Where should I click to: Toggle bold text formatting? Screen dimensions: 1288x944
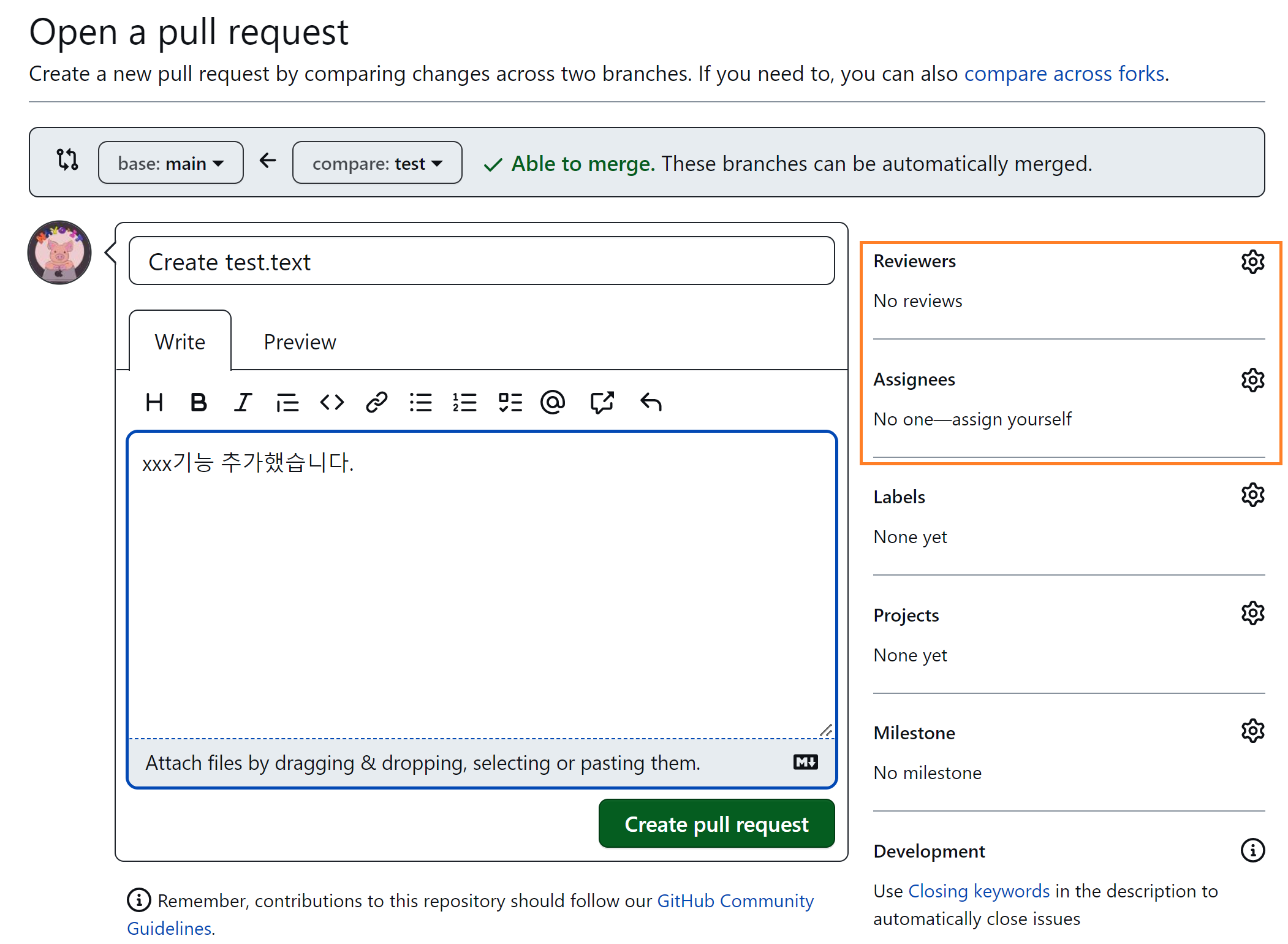199,403
